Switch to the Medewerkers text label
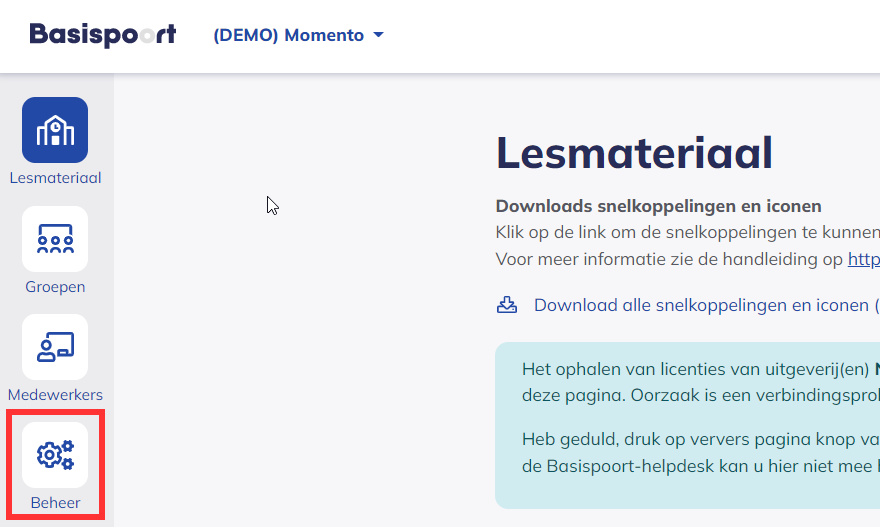880x527 pixels. (55, 395)
